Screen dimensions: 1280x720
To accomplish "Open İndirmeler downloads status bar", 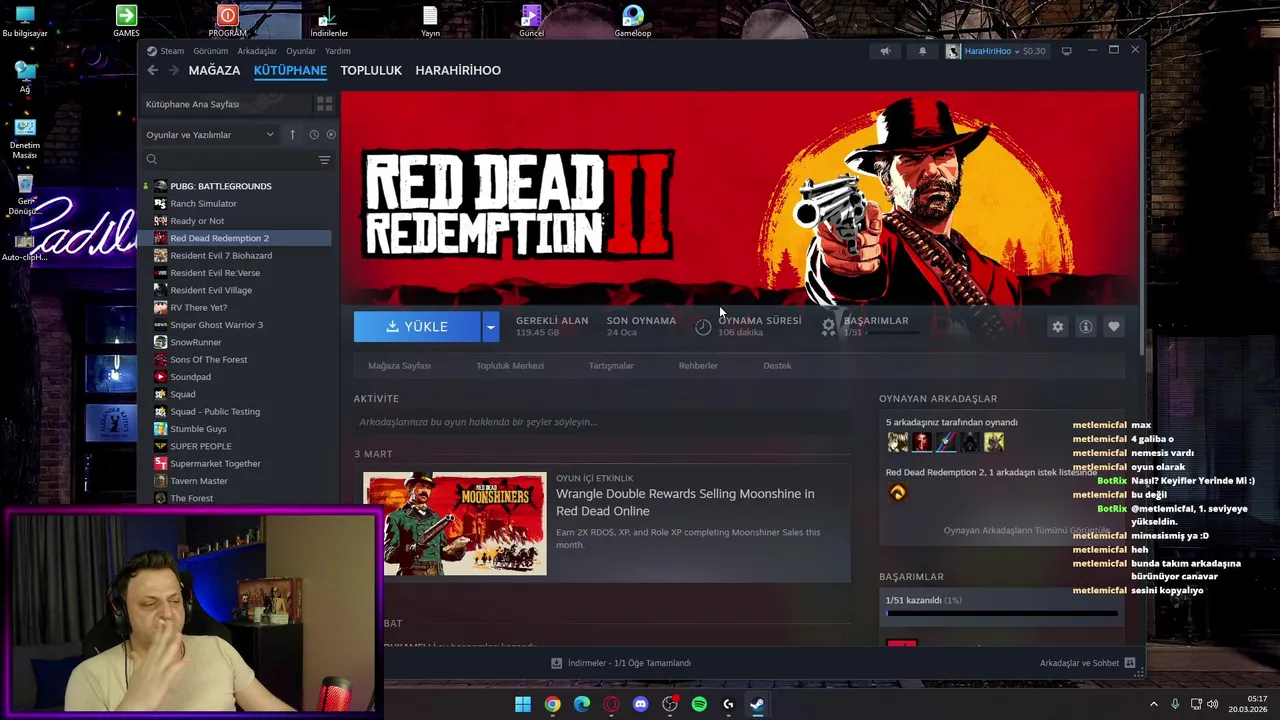I will coord(621,663).
